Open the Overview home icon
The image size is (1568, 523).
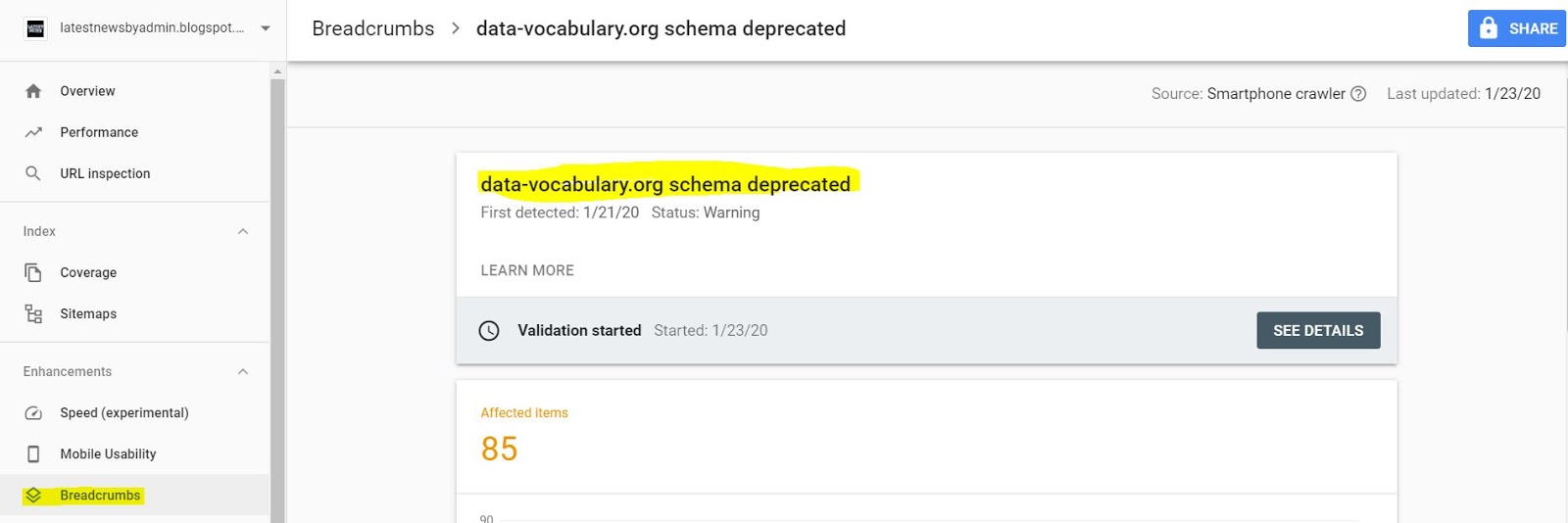(x=33, y=91)
